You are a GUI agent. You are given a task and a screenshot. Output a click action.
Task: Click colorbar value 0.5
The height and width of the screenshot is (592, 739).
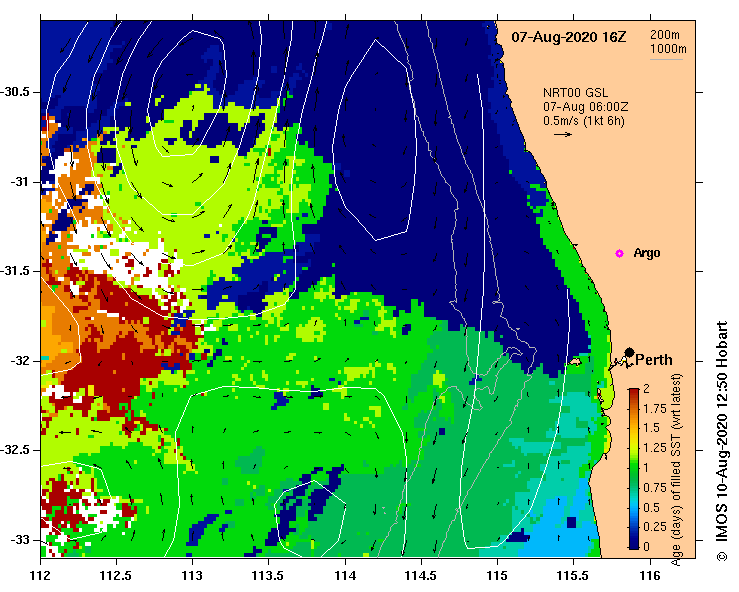651,508
